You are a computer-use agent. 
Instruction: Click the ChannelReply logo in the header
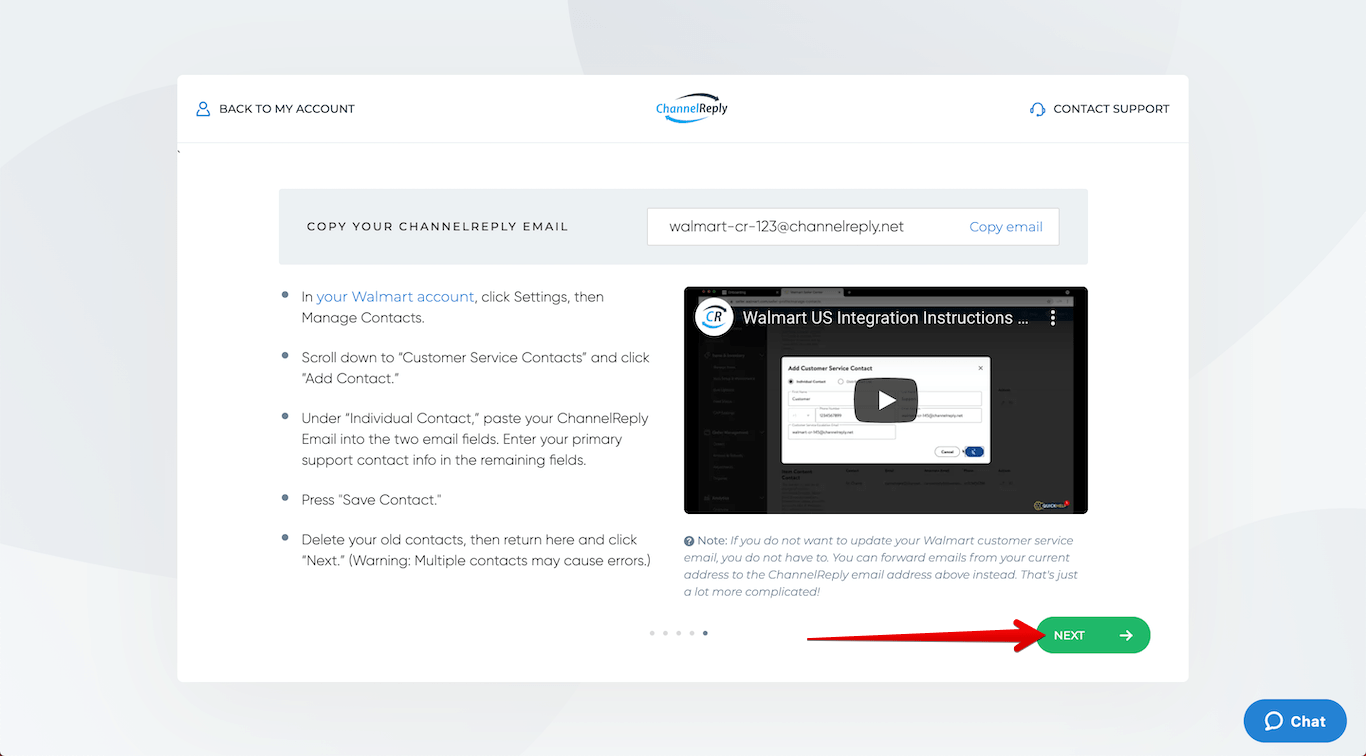tap(691, 108)
